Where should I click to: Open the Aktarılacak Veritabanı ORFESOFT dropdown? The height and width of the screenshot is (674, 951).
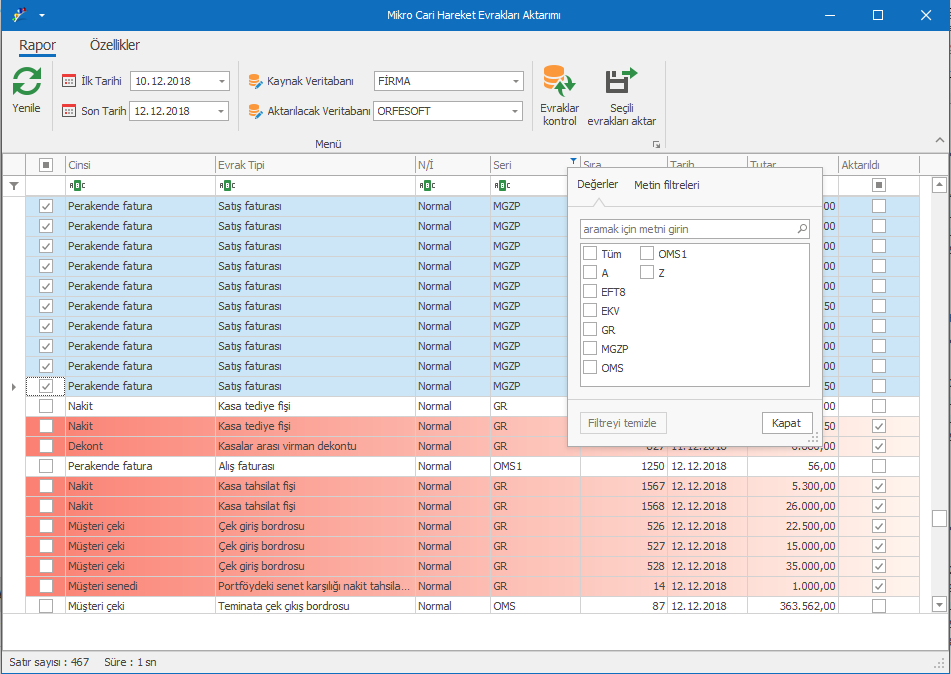pyautogui.click(x=515, y=111)
